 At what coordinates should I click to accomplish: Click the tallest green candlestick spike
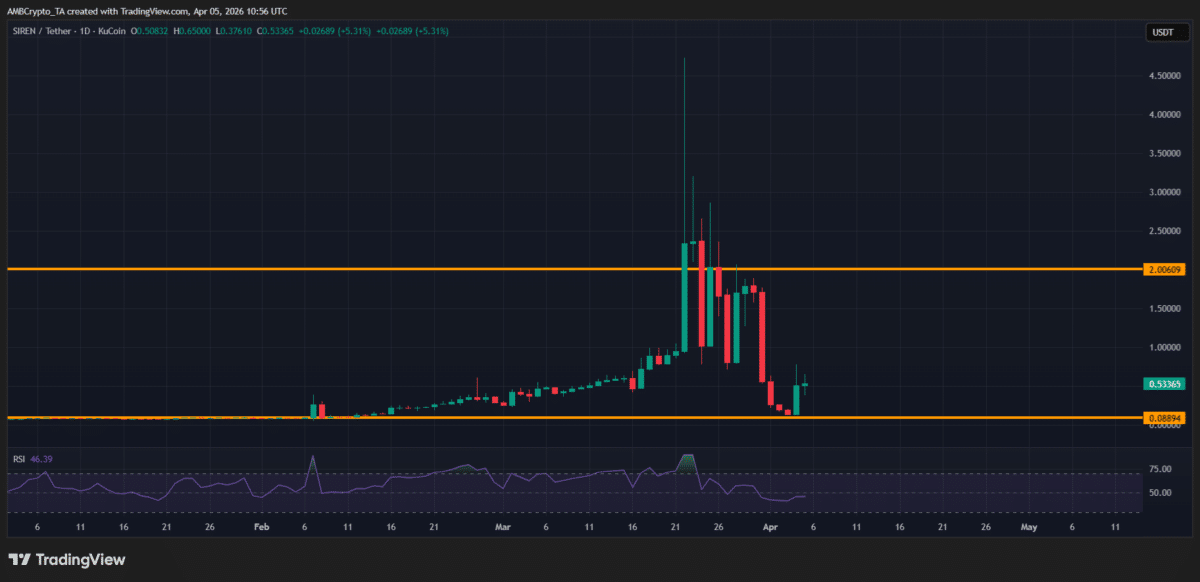coord(684,150)
